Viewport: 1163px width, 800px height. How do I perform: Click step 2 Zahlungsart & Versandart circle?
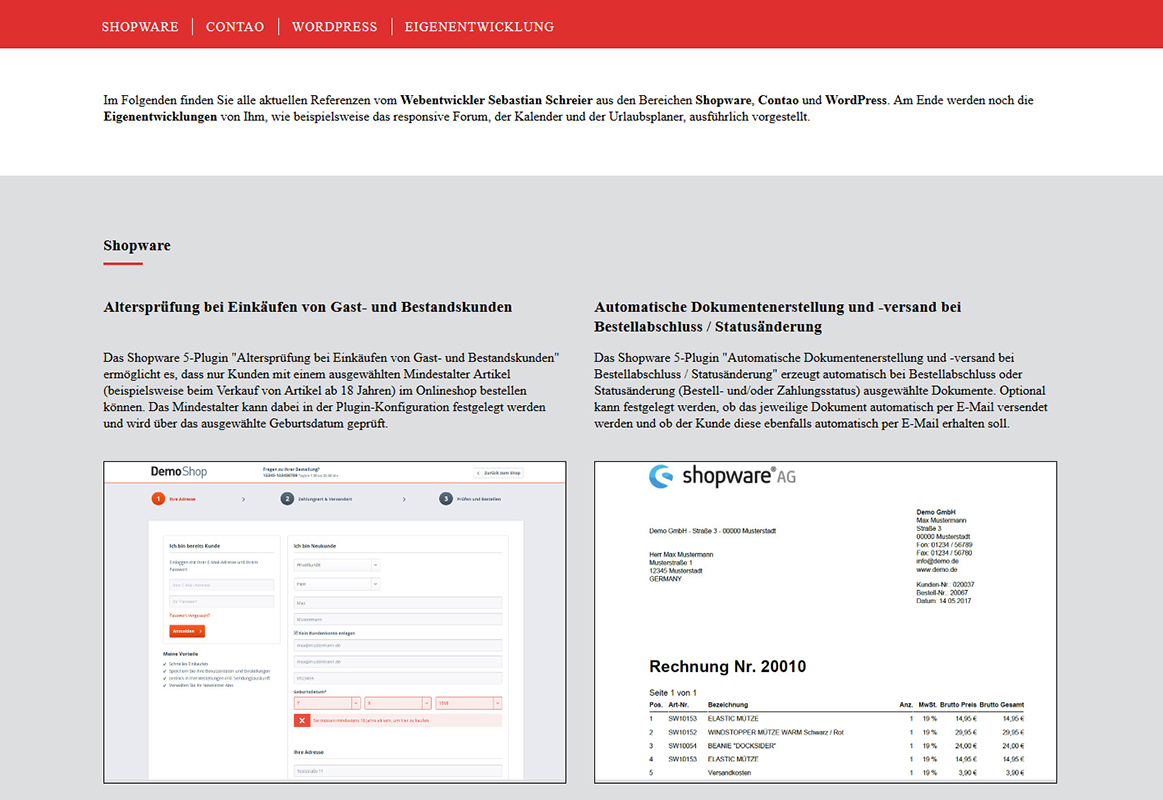tap(287, 499)
